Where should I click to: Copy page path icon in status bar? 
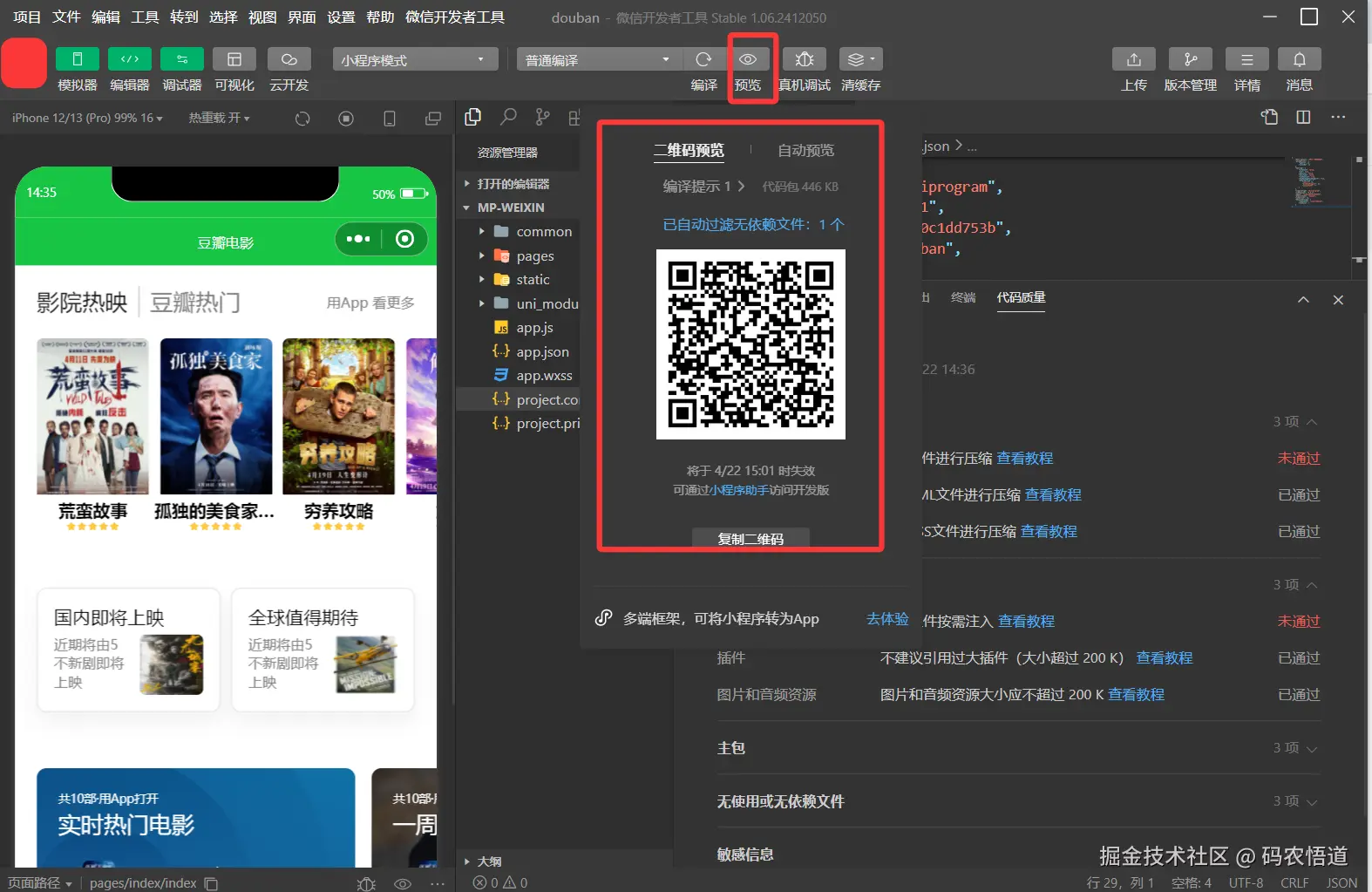click(211, 883)
